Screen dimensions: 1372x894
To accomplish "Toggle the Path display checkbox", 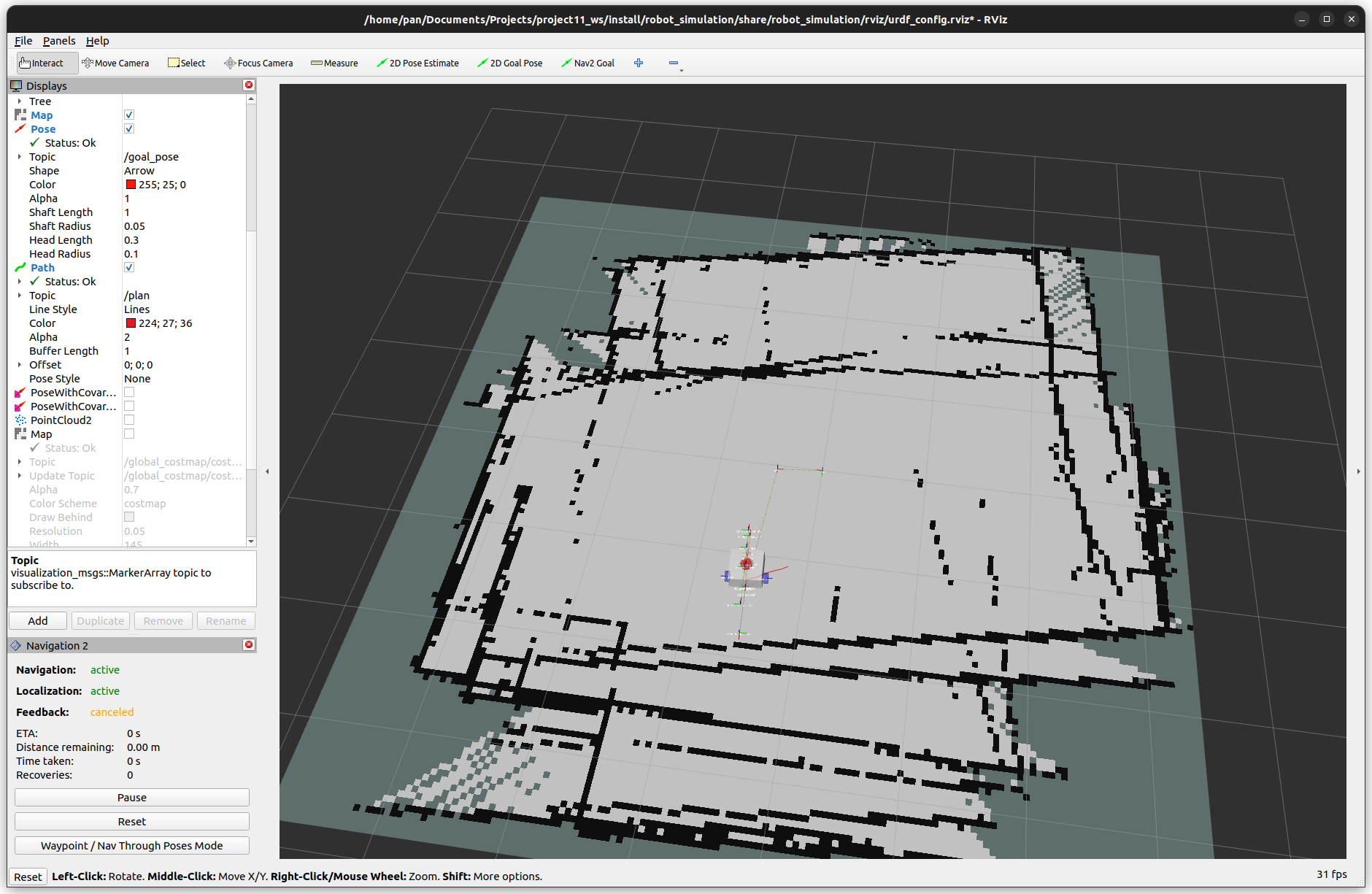I will [x=129, y=268].
